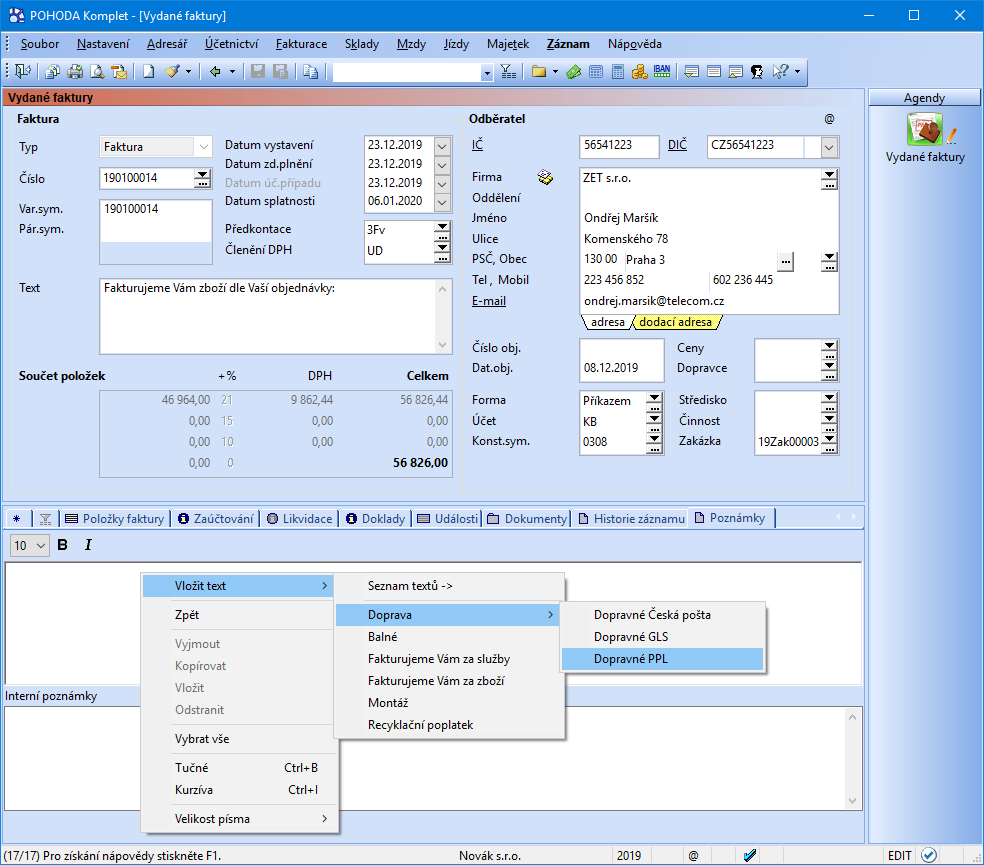Image resolution: width=984 pixels, height=865 pixels.
Task: Click the IBAN toolbar icon
Action: 661,72
